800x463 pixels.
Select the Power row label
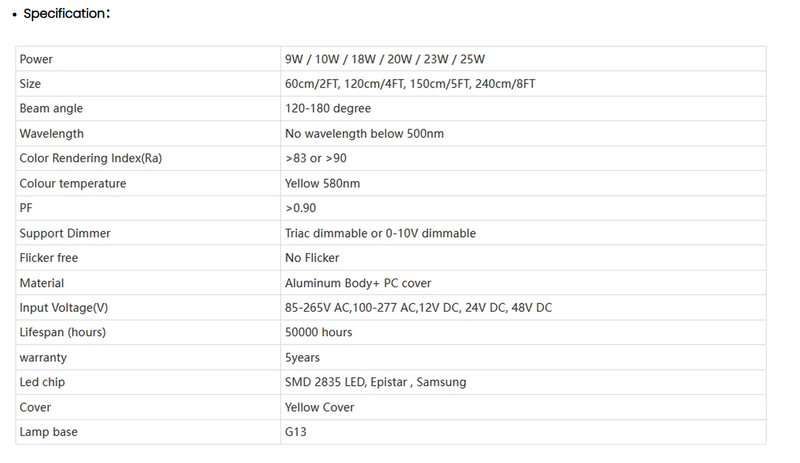[x=36, y=59]
